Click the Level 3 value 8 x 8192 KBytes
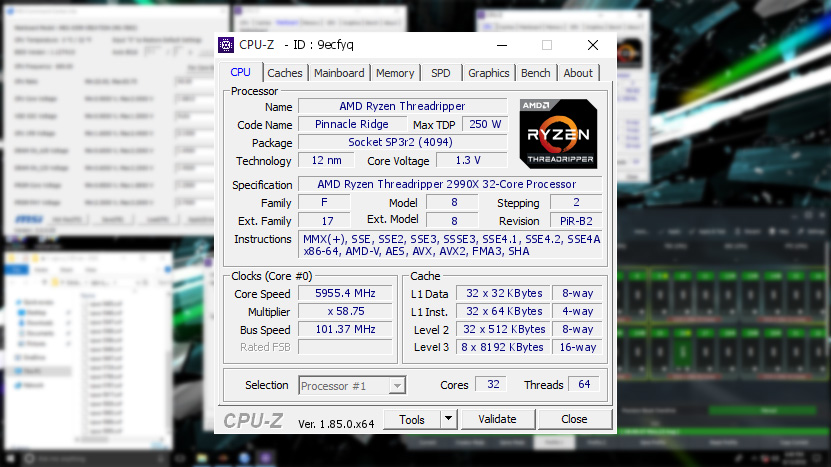The image size is (831, 467). 502,347
